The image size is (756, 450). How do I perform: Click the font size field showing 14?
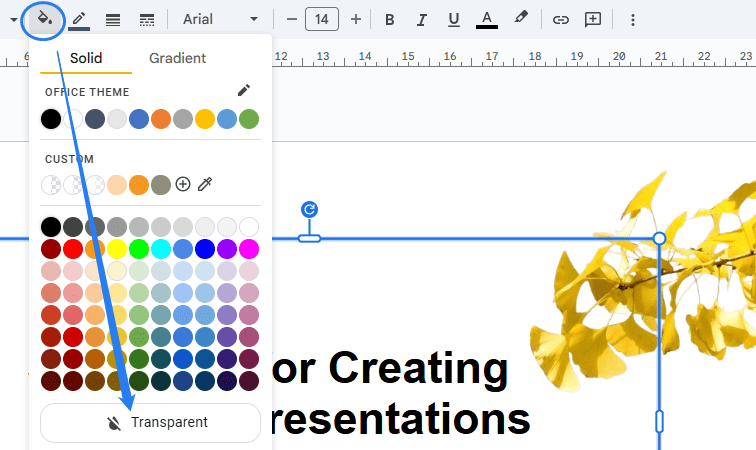click(322, 19)
